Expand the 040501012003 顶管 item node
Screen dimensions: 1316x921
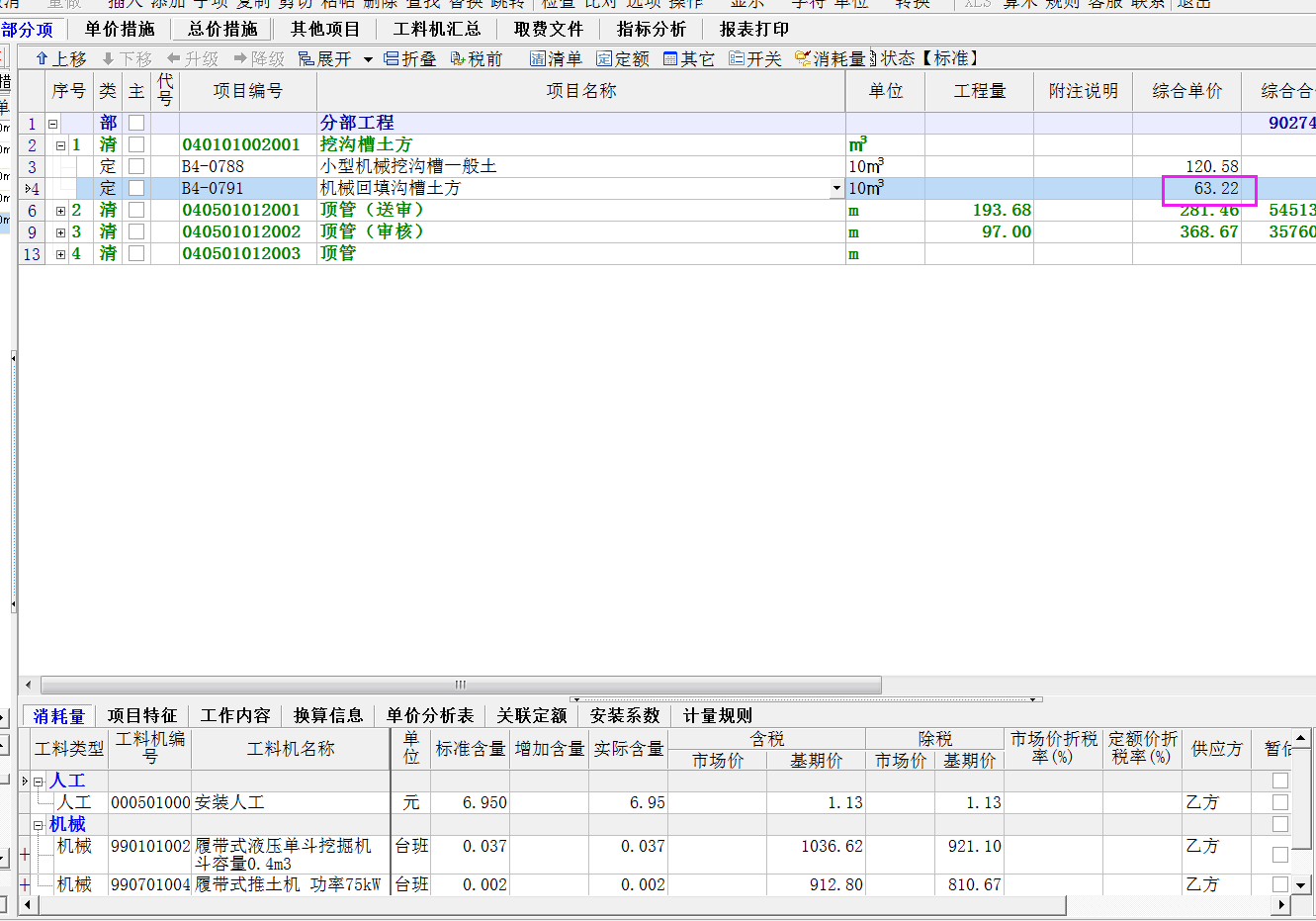click(x=60, y=254)
